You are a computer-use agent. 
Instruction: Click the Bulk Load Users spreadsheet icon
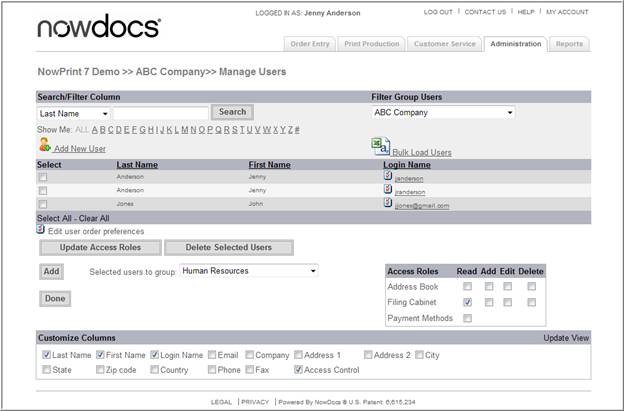(x=380, y=147)
